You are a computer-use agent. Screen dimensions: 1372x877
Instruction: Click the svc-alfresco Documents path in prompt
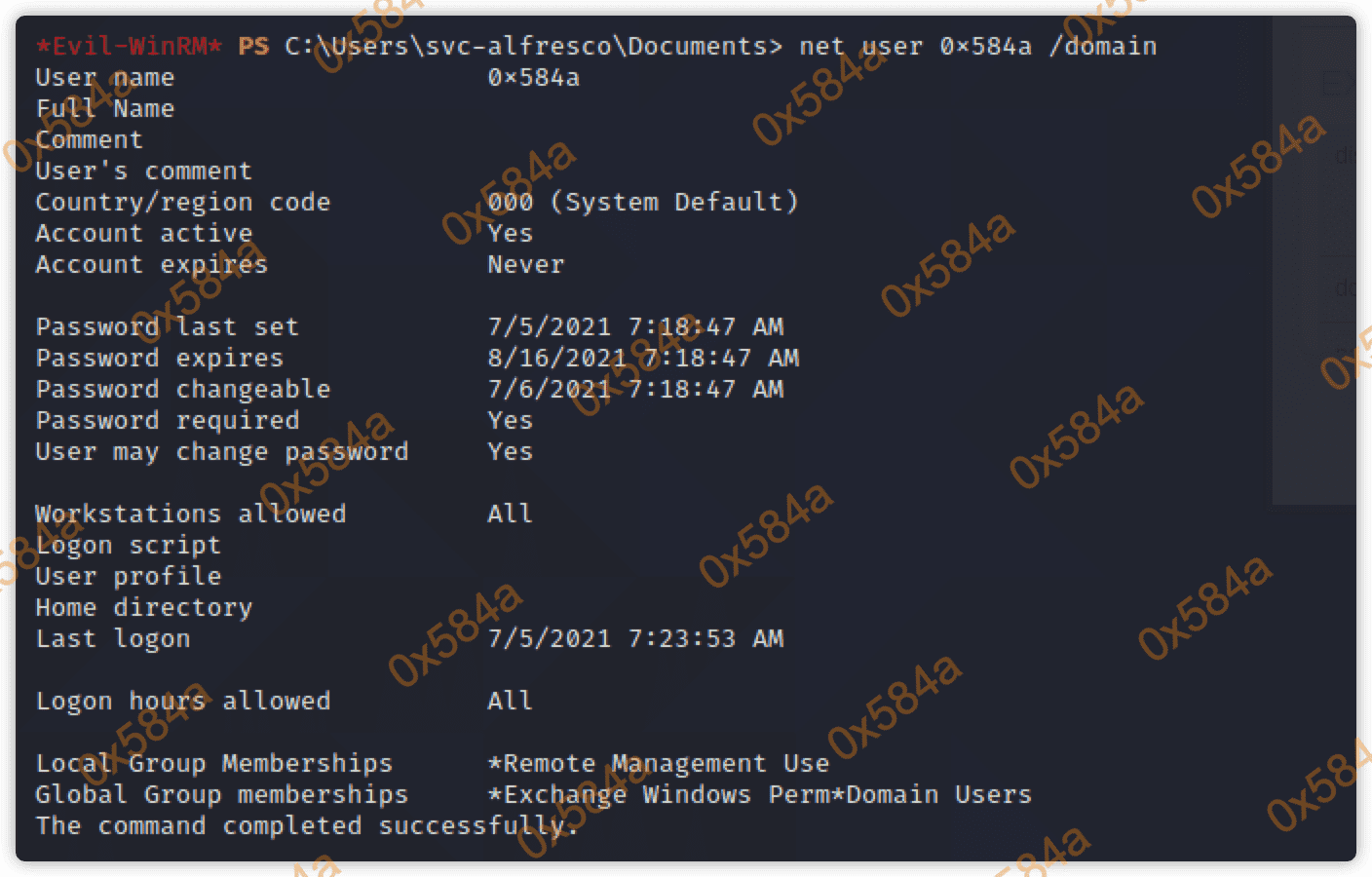533,46
